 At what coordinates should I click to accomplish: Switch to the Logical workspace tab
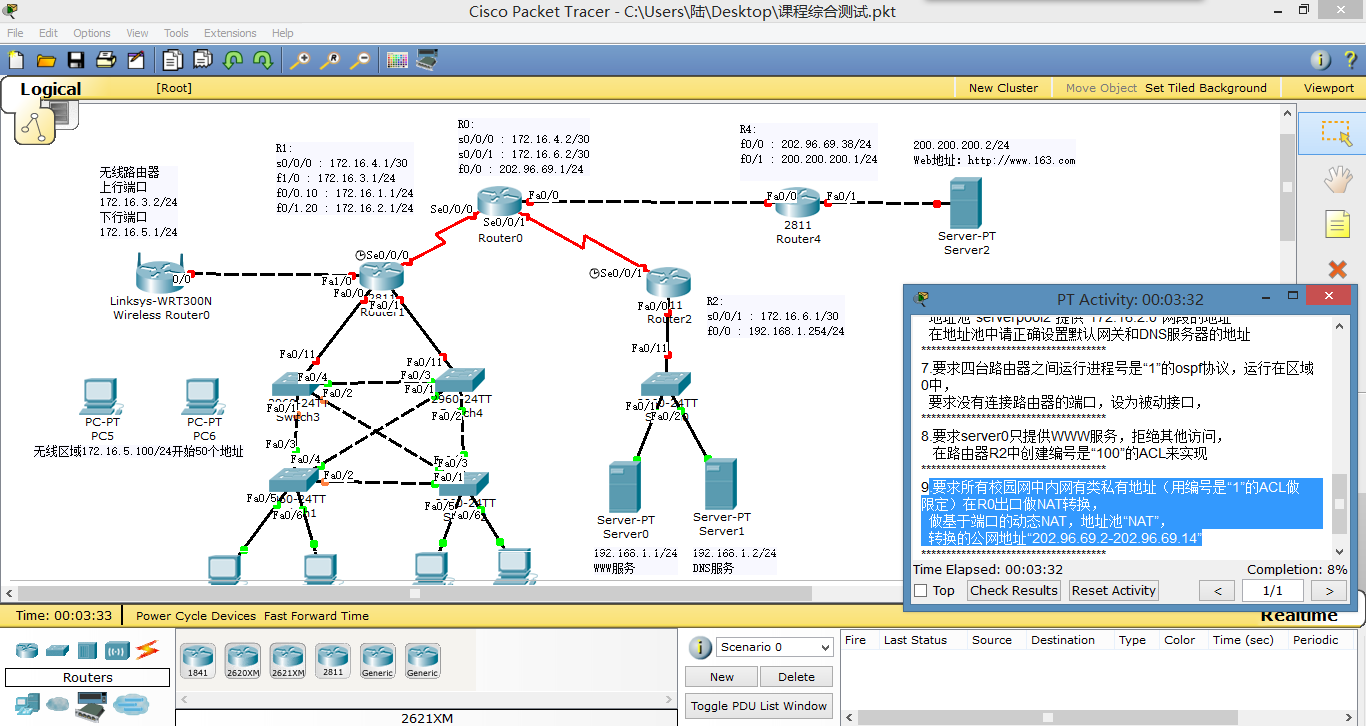tap(50, 89)
